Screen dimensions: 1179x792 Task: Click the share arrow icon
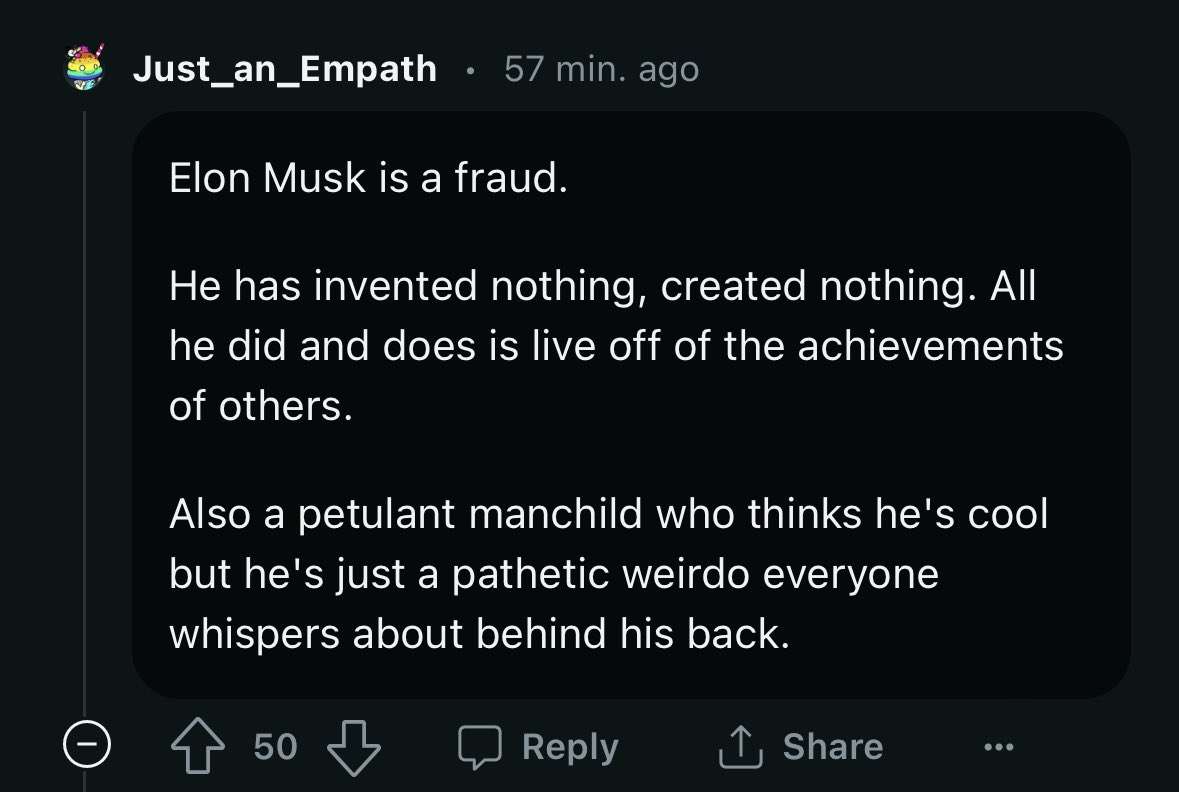[741, 746]
